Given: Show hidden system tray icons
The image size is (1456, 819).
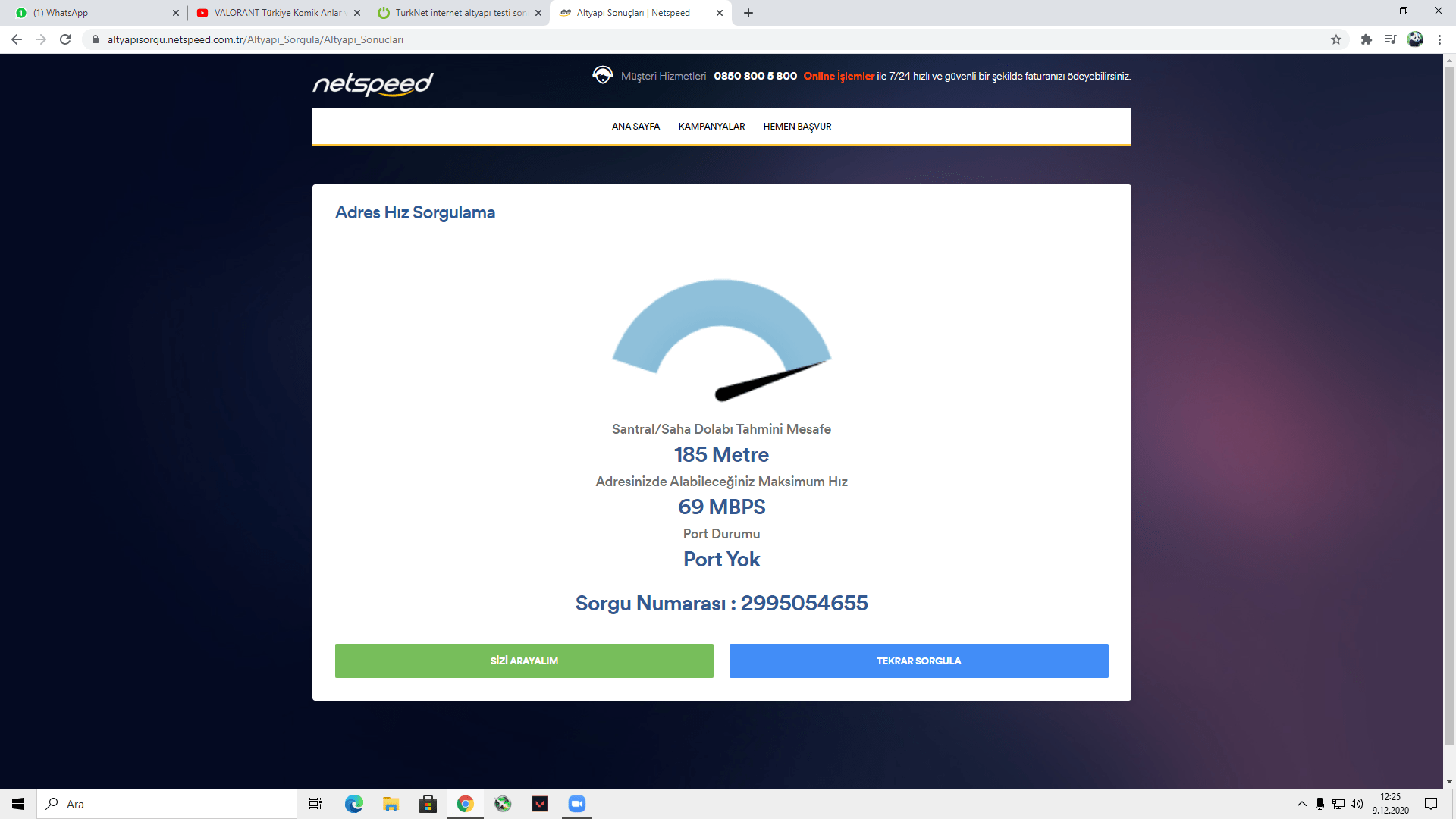Looking at the screenshot, I should [1301, 804].
